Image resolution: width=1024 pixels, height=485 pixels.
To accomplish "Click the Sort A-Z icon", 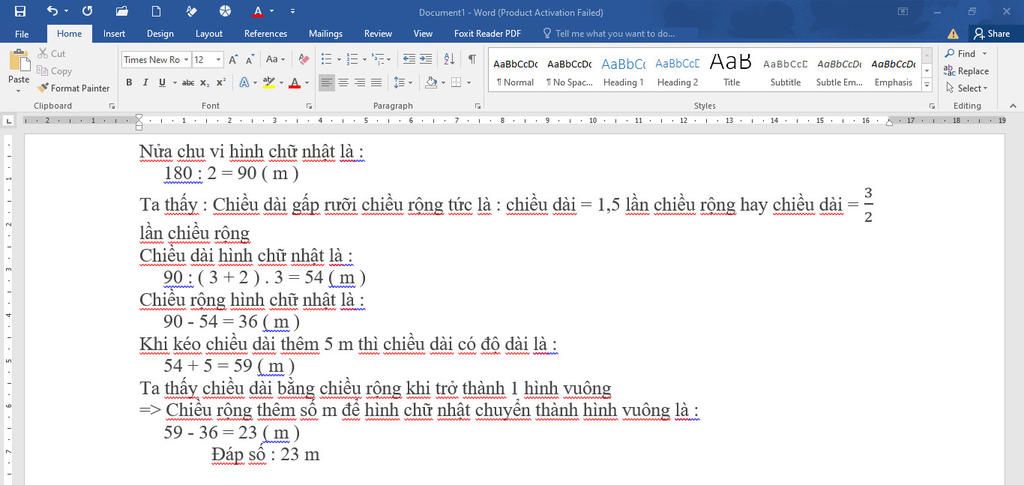I will (449, 59).
